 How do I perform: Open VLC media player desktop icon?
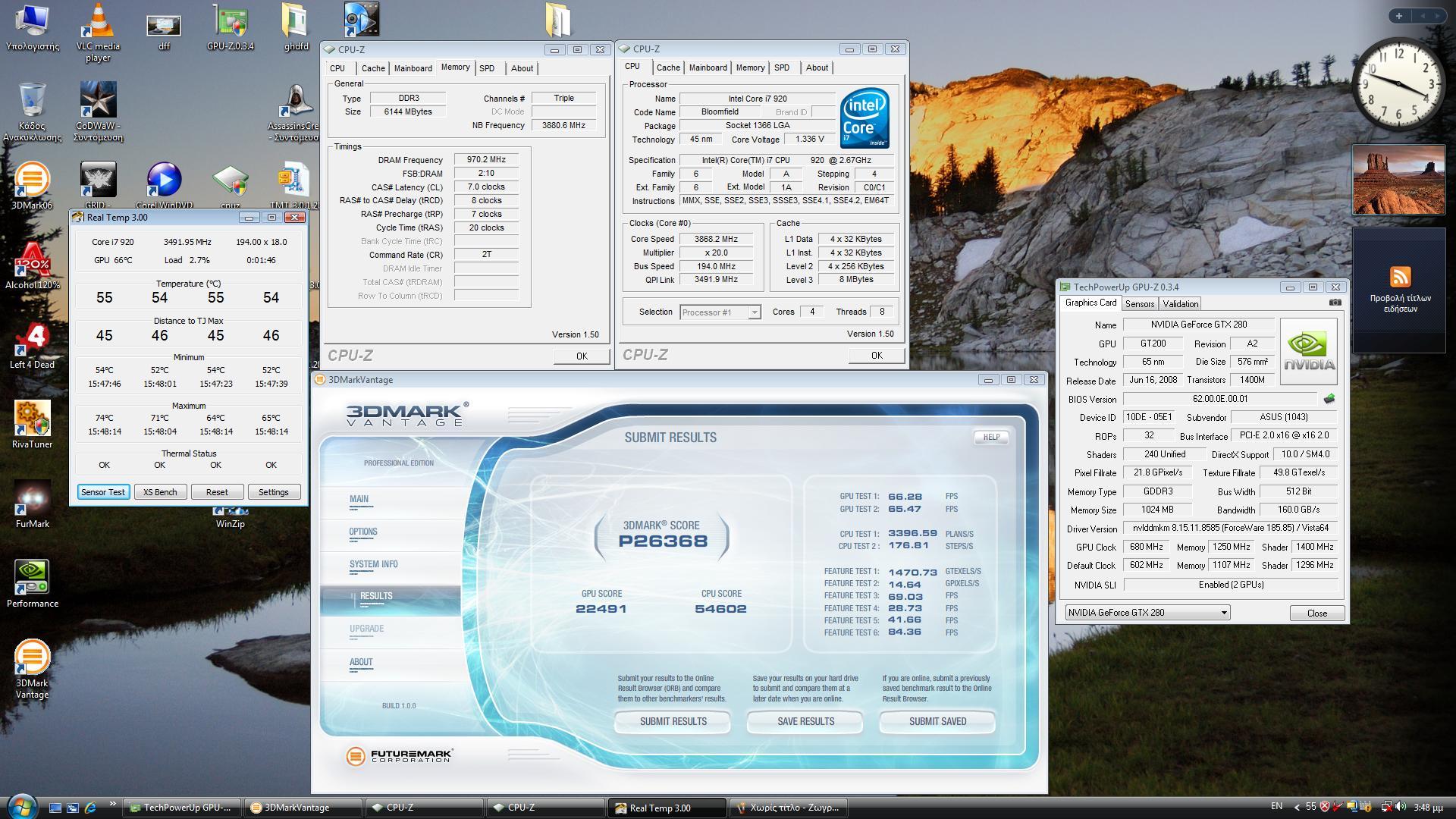tap(98, 32)
